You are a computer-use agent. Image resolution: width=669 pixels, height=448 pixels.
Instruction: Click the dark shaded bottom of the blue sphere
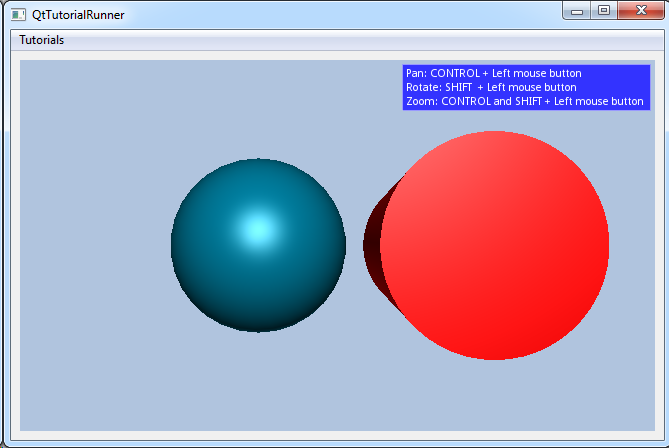[x=258, y=318]
